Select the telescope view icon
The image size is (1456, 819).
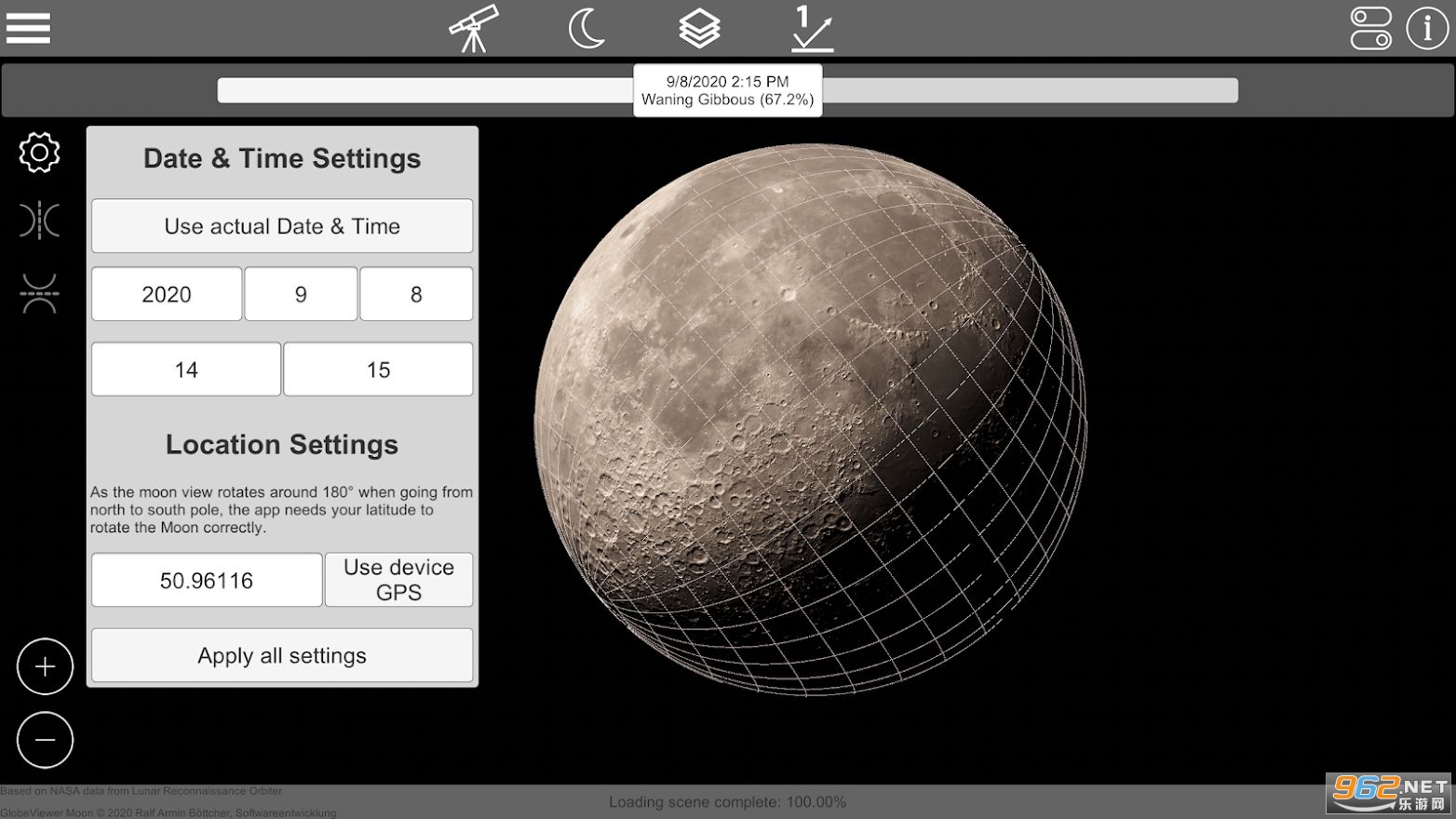click(474, 28)
